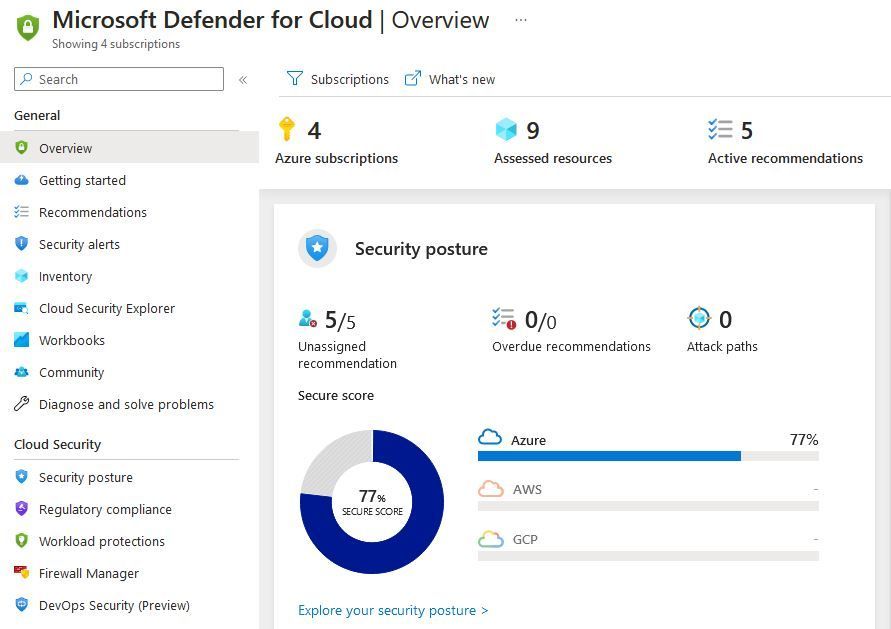Click the sidebar Security posture shield icon
Screen dimensions: 891x629
click(22, 477)
